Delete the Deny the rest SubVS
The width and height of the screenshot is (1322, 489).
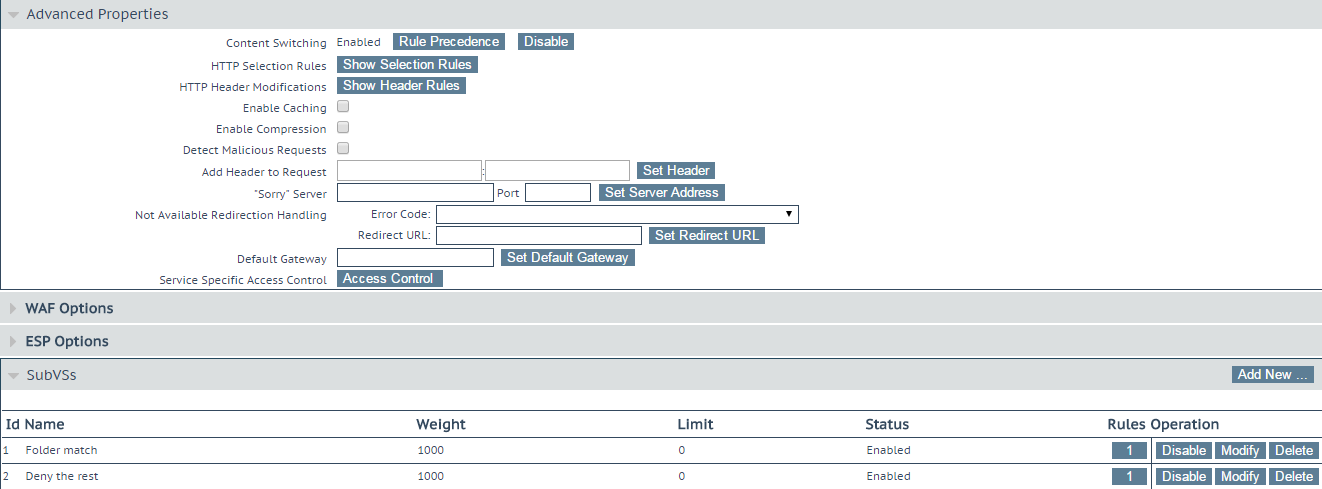[x=1294, y=476]
